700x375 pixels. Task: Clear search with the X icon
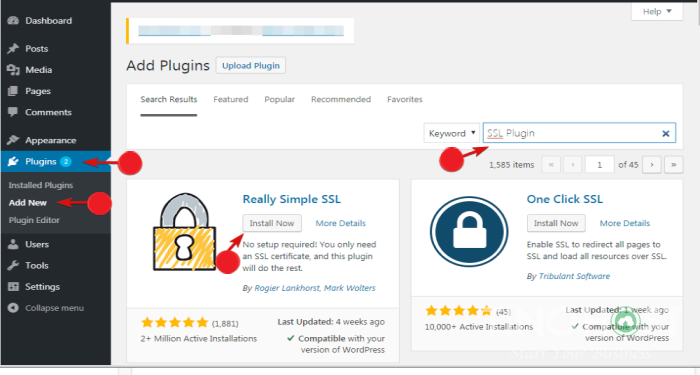click(x=666, y=133)
